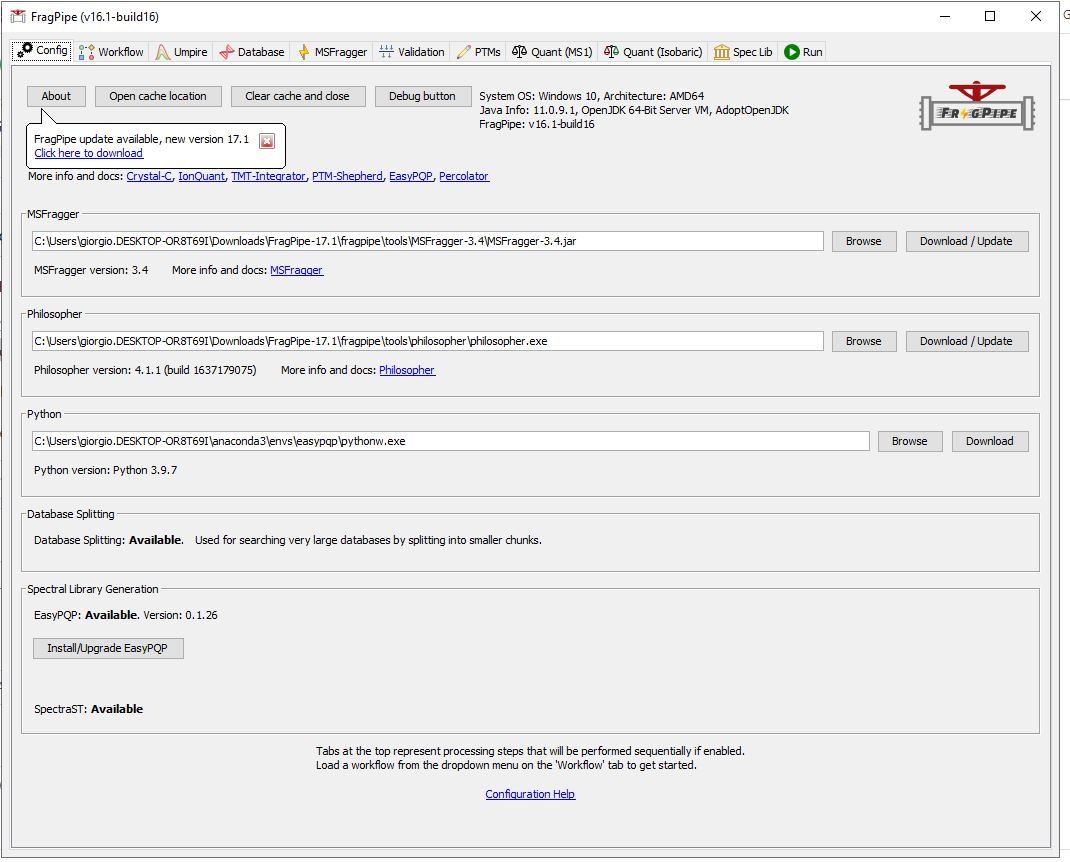Viewport: 1070px width, 862px height.
Task: Click the Install/Upgrade EasyPQP button
Action: tap(108, 648)
